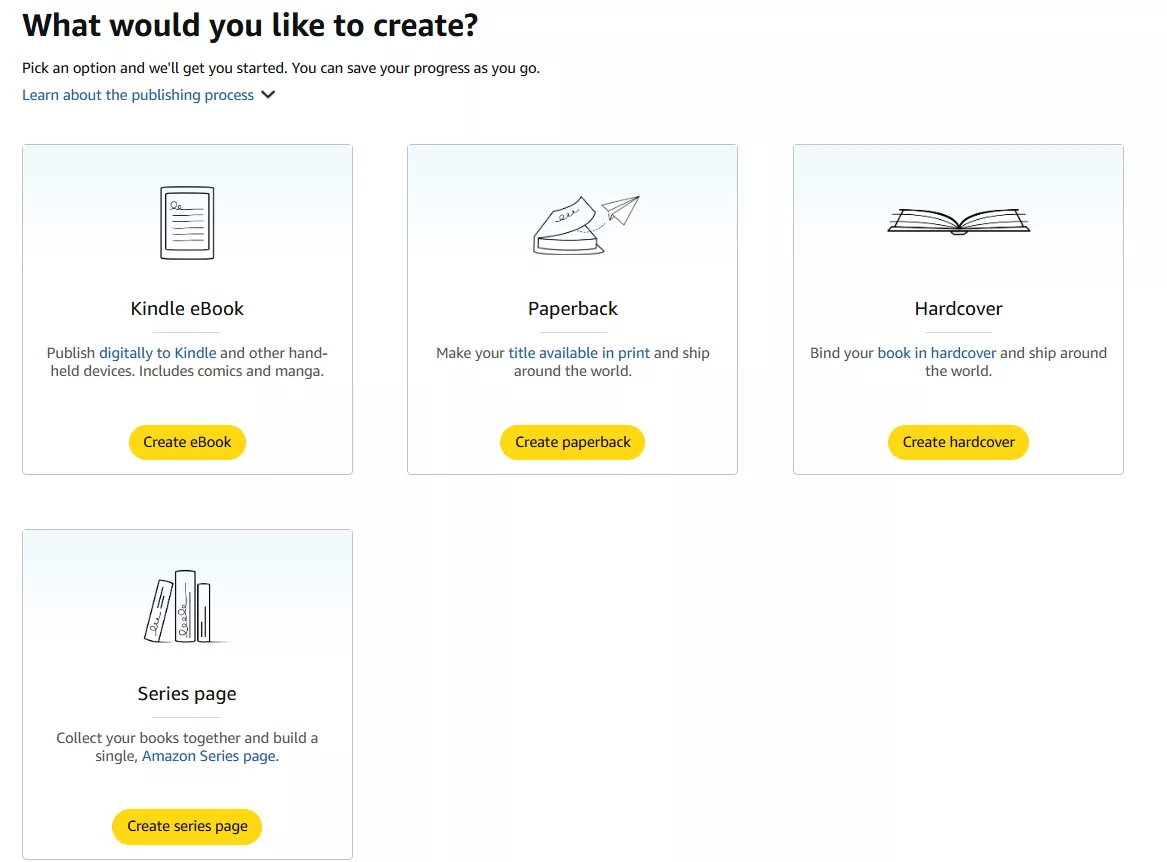This screenshot has width=1167, height=862.
Task: Click the "Kindle eBook" card title
Action: point(187,308)
